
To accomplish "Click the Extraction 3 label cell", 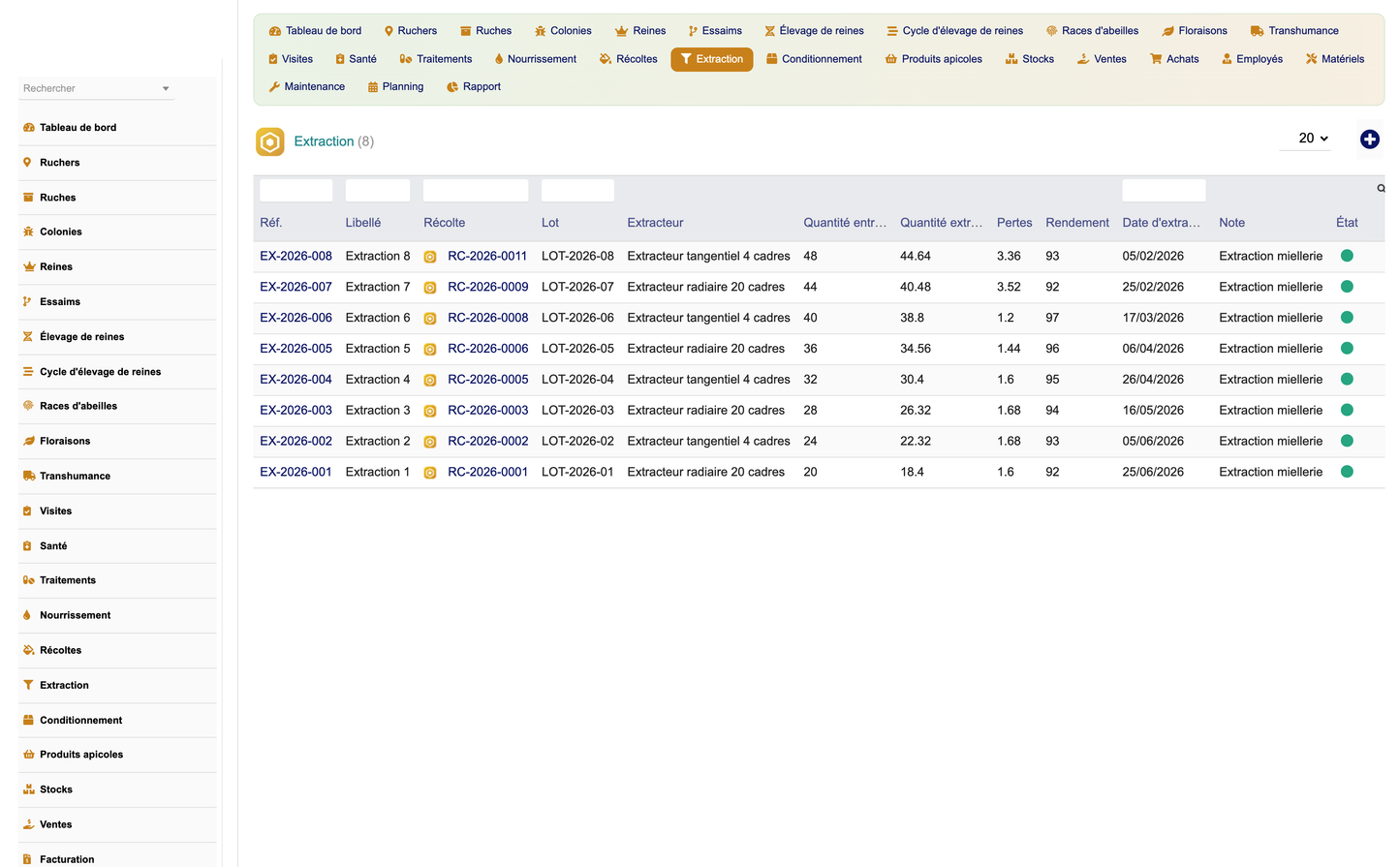I will pos(378,411).
